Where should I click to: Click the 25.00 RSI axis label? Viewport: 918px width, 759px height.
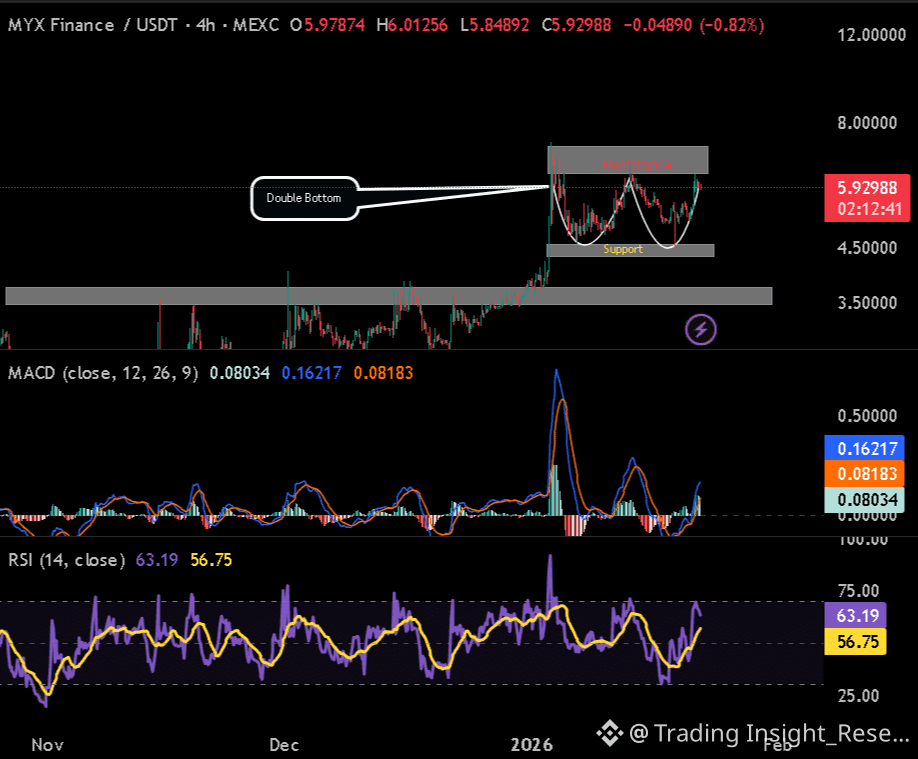[858, 696]
